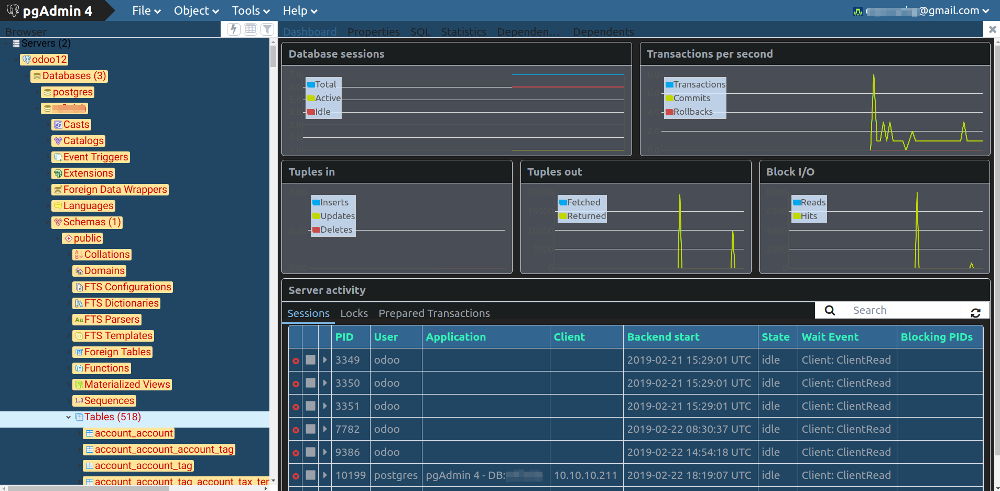
Task: Switch to the Statistics tab
Action: click(x=464, y=32)
